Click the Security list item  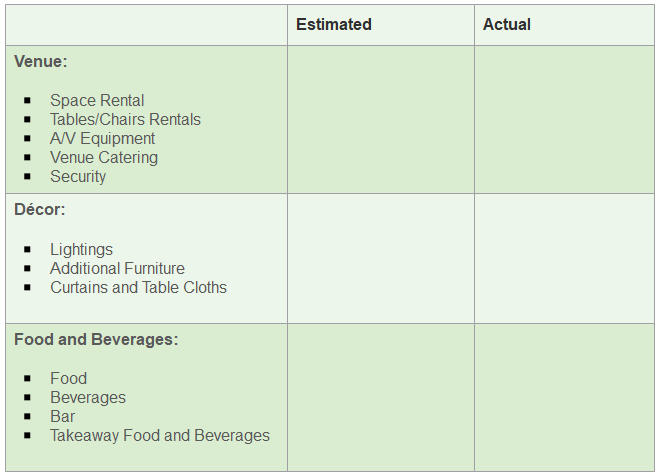(78, 176)
